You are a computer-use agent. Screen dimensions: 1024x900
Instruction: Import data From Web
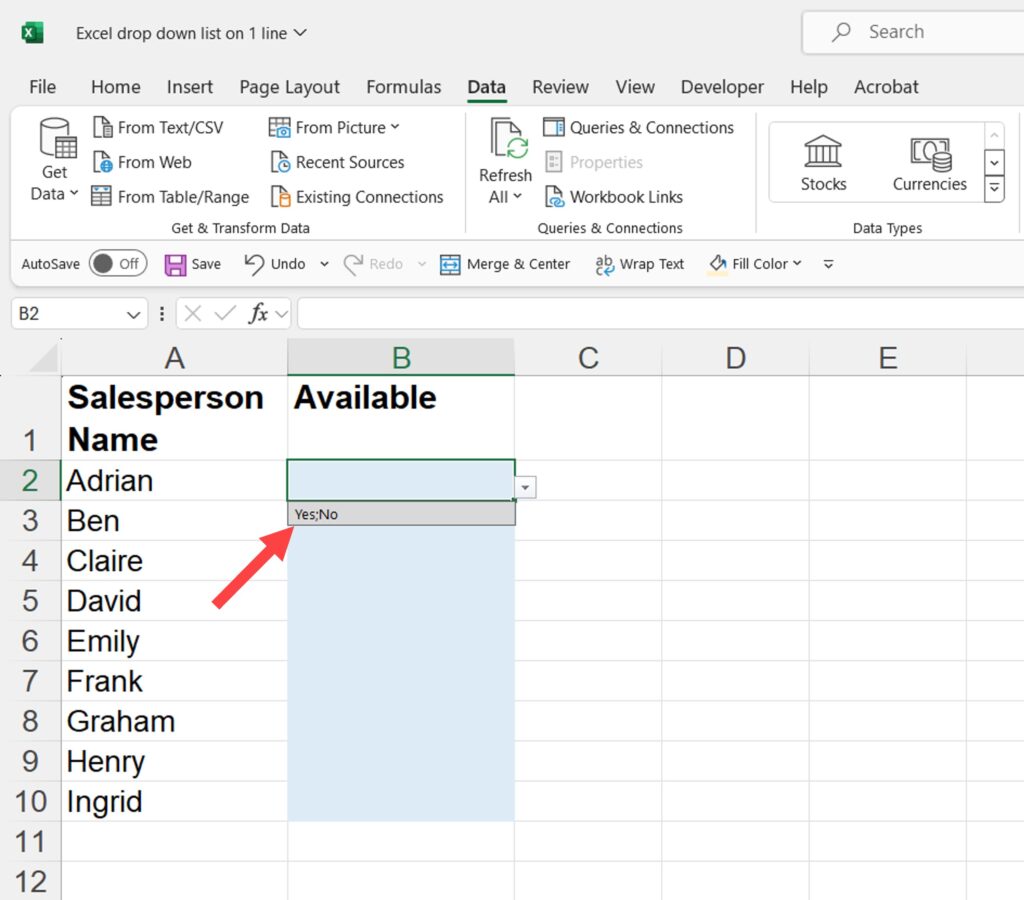click(143, 162)
